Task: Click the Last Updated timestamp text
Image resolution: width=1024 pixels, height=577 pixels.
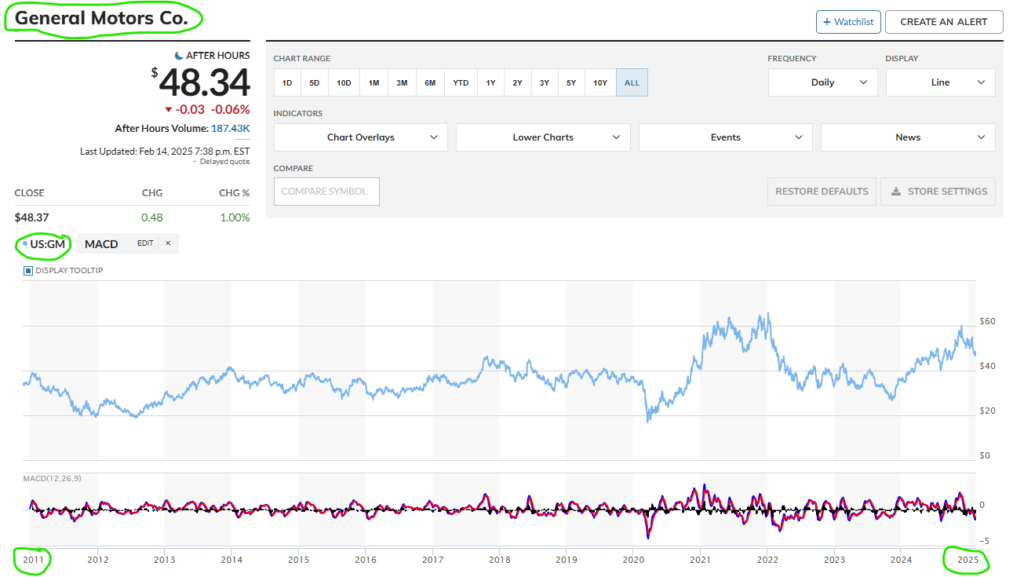Action: point(165,151)
